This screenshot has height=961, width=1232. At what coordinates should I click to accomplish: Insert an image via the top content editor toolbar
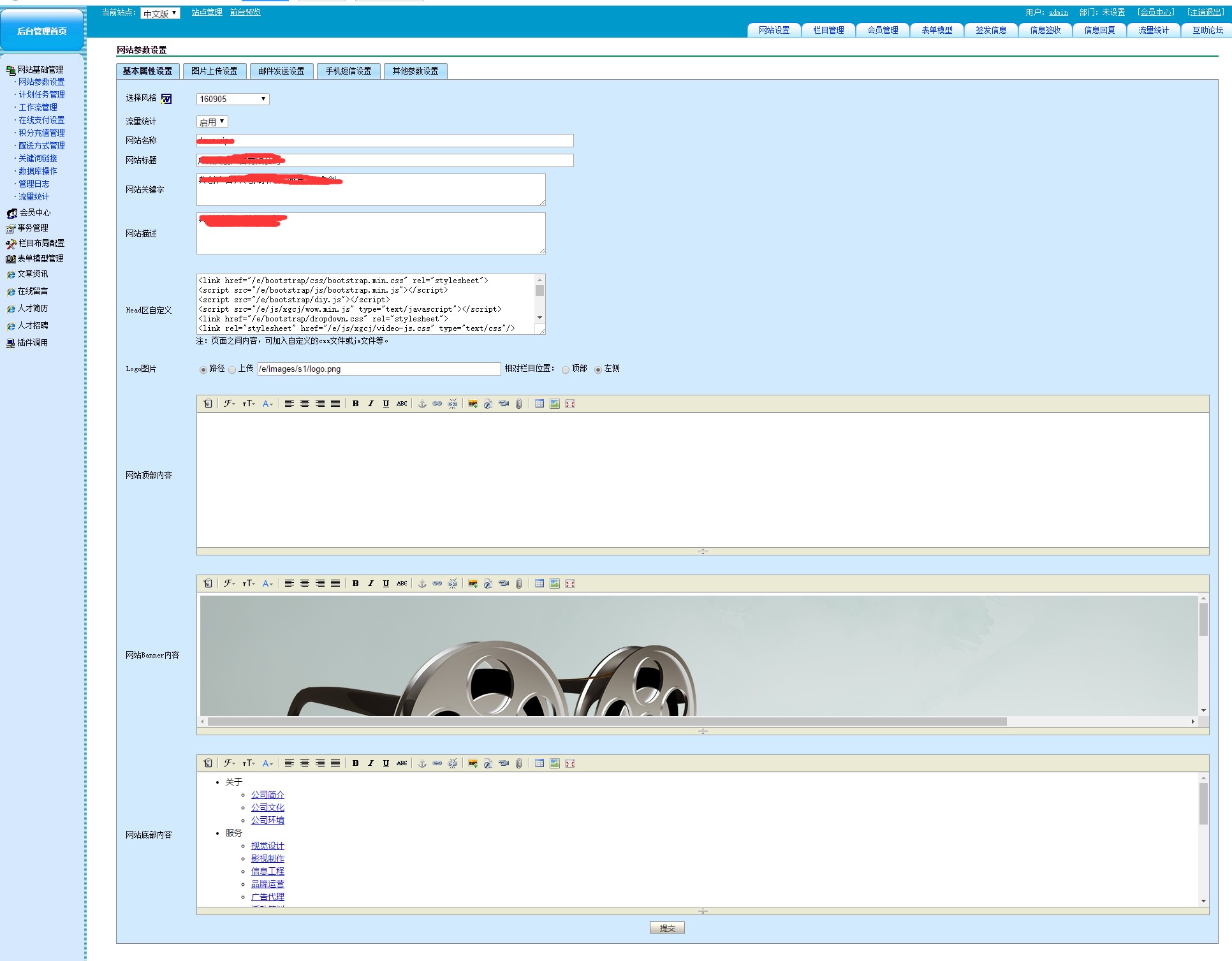pyautogui.click(x=473, y=404)
